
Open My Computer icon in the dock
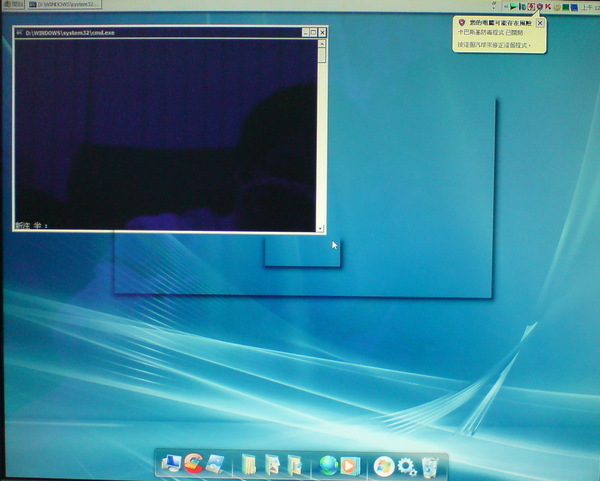coord(171,464)
